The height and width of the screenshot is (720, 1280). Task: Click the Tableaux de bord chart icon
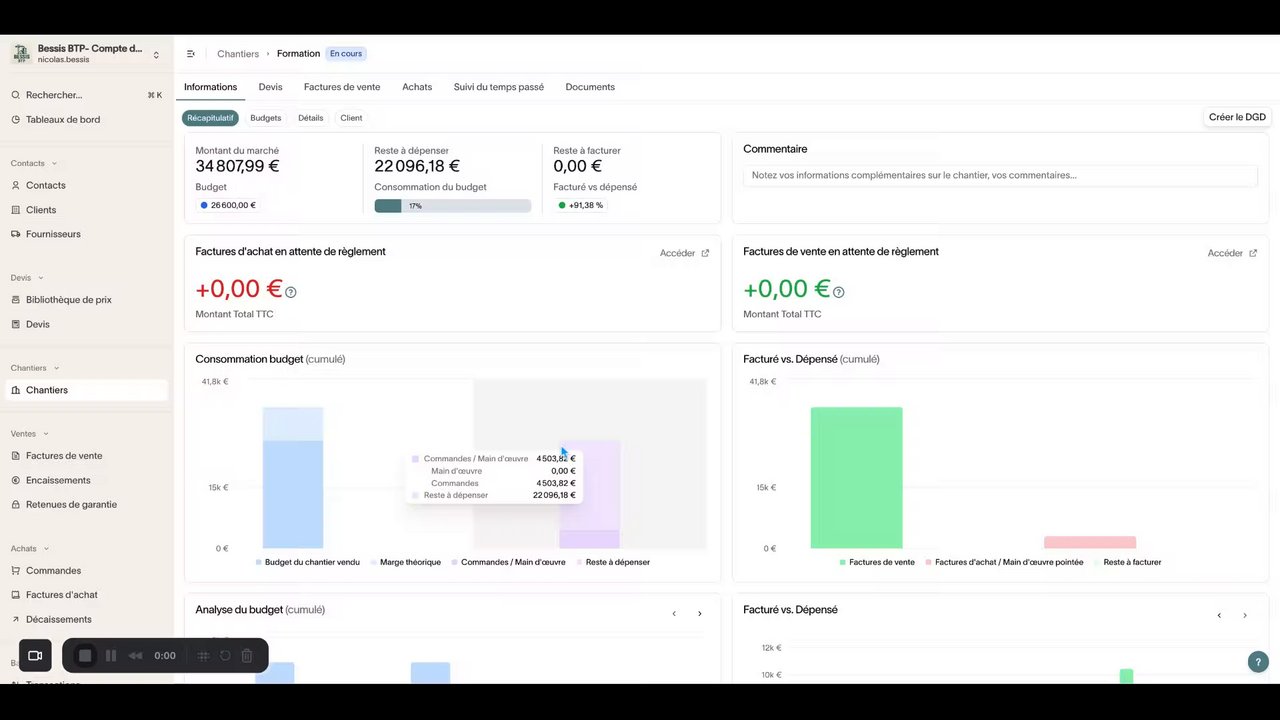[16, 120]
